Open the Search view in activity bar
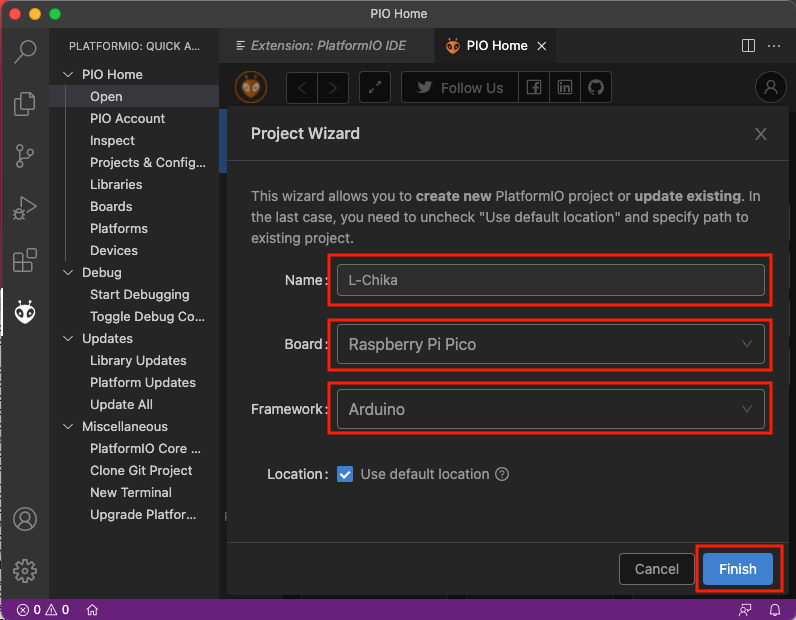The height and width of the screenshot is (620, 796). [x=25, y=51]
